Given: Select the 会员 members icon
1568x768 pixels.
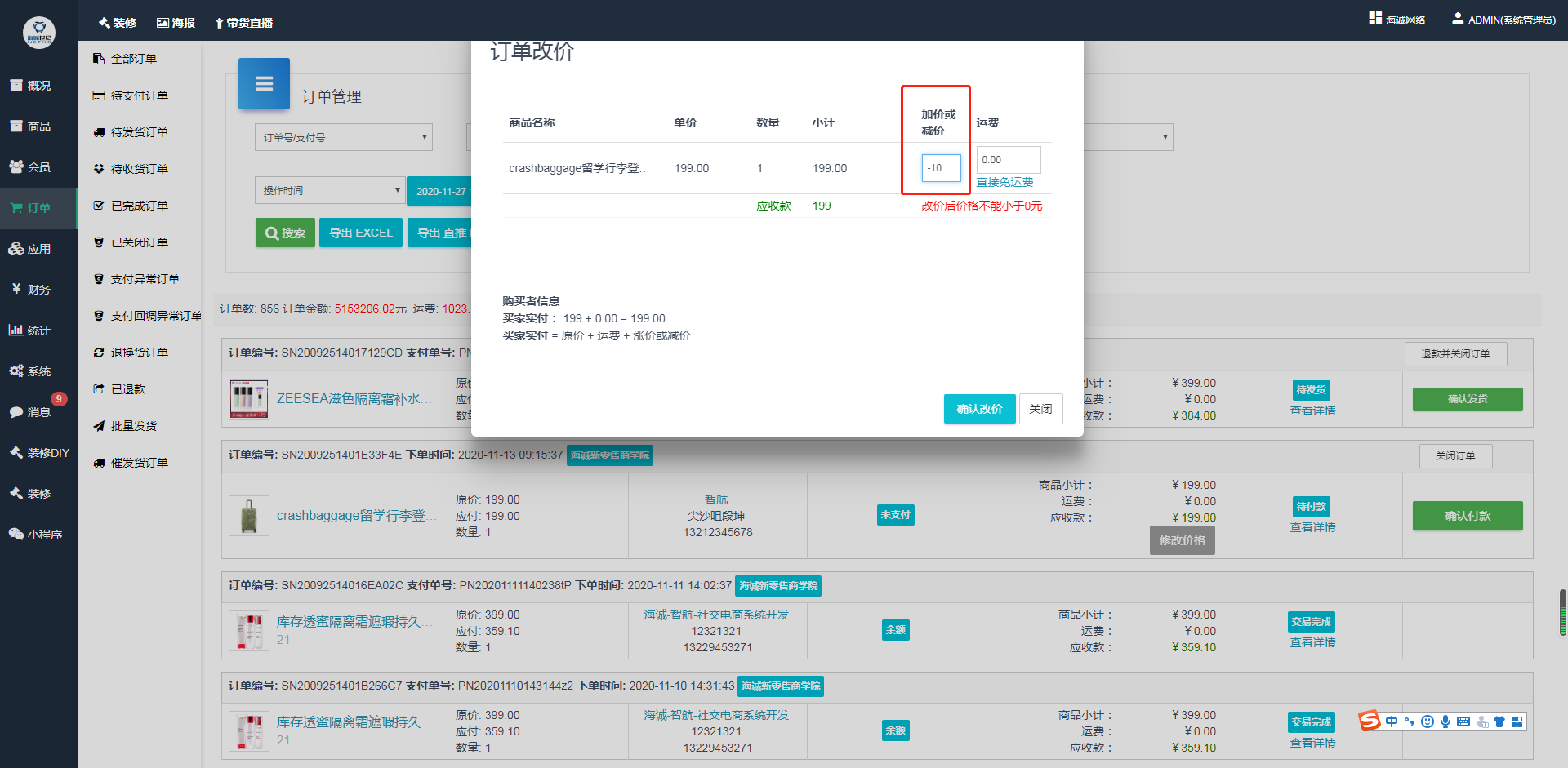Looking at the screenshot, I should (x=16, y=166).
